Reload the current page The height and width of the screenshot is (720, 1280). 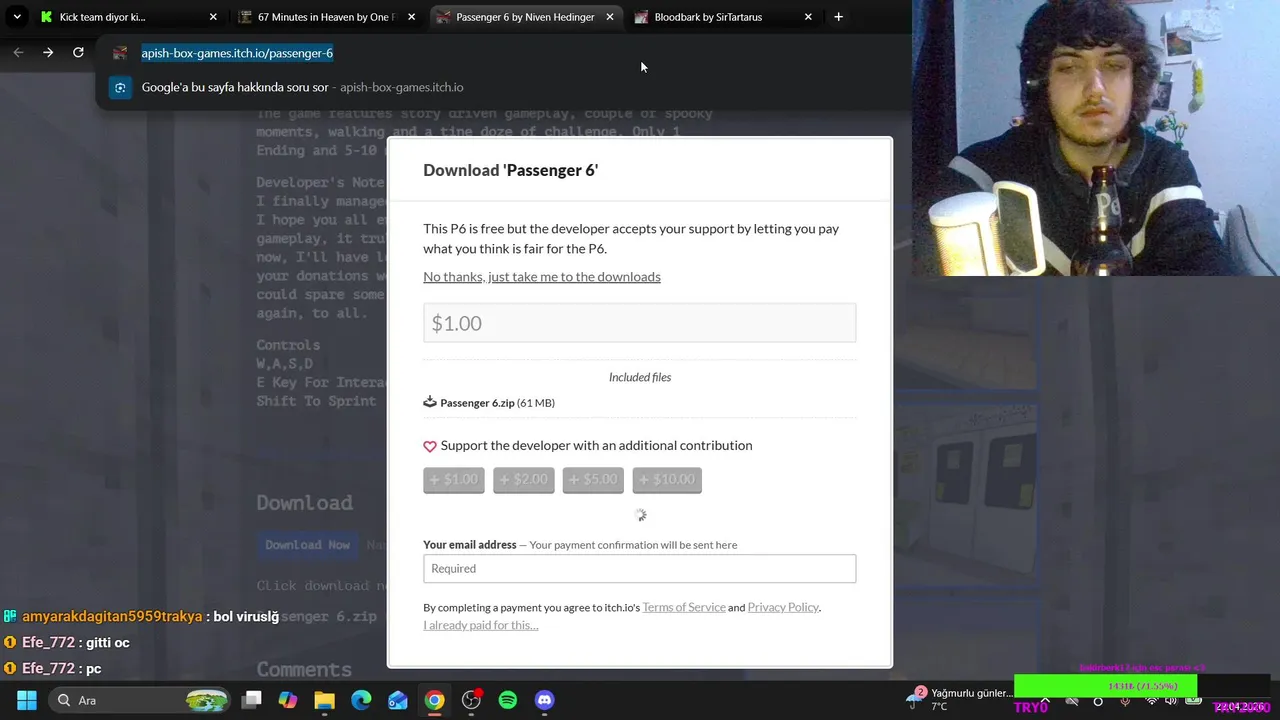[78, 52]
